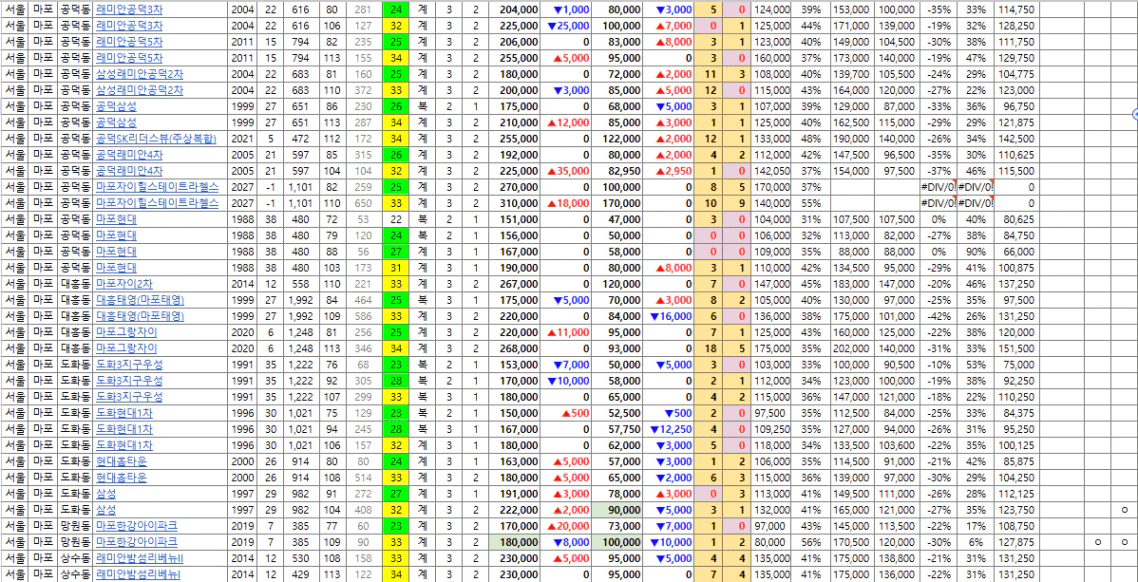The width and height of the screenshot is (1138, 582).
Task: Select the cell showing 66,000
Action: 1015,250
